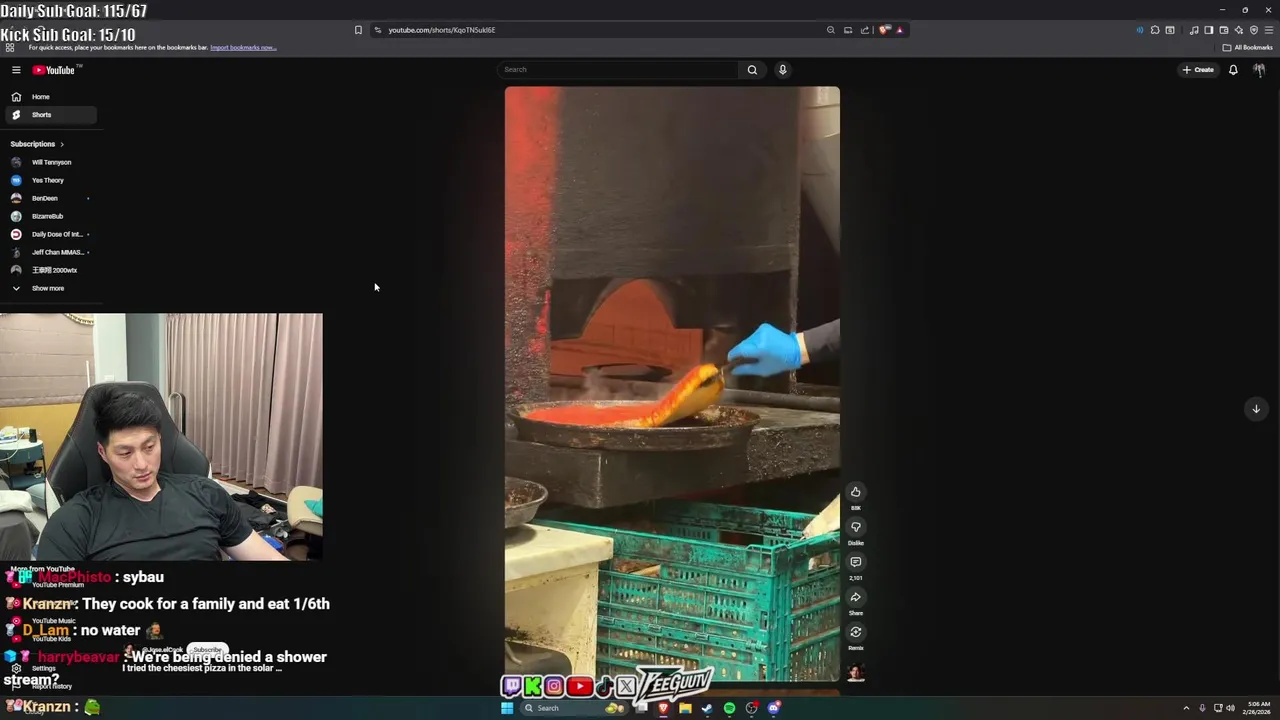1280x720 pixels.
Task: Open the Brave Rewards triangle icon
Action: click(x=900, y=30)
